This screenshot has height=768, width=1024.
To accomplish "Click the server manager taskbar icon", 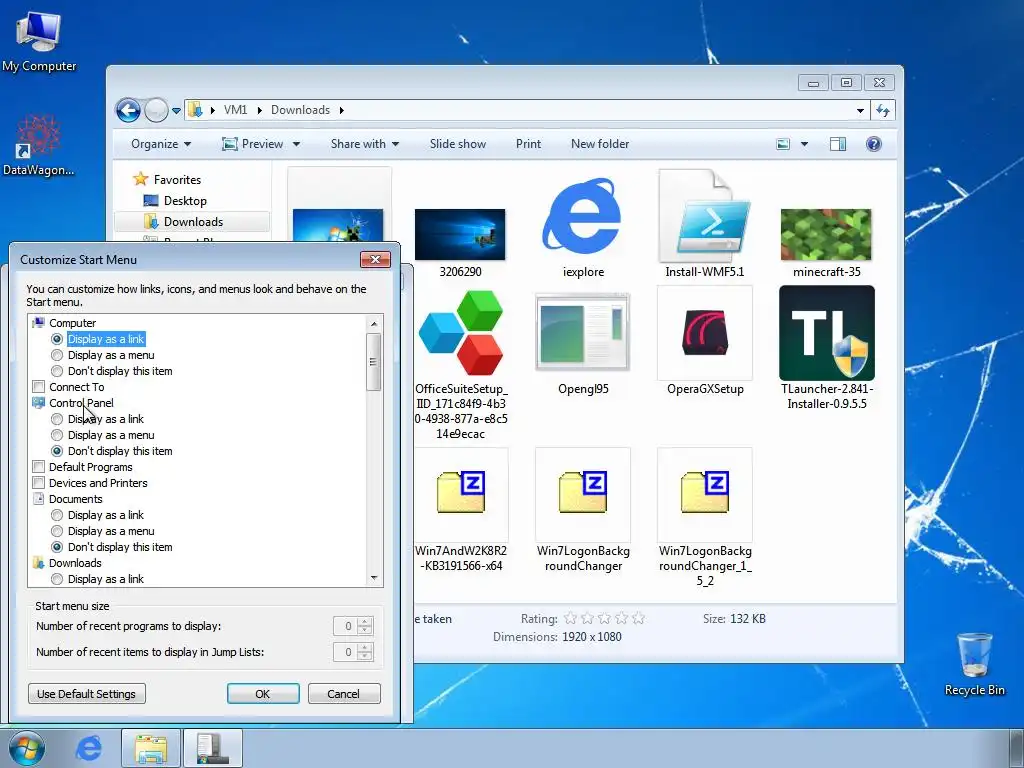I will 212,748.
